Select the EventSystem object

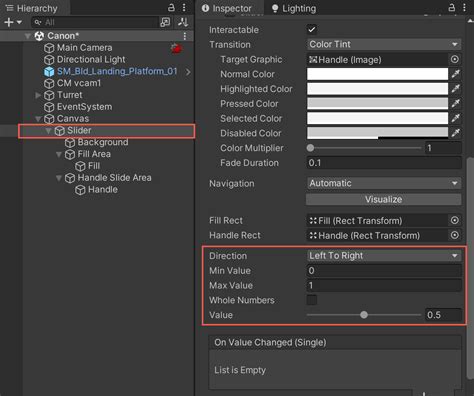click(84, 107)
